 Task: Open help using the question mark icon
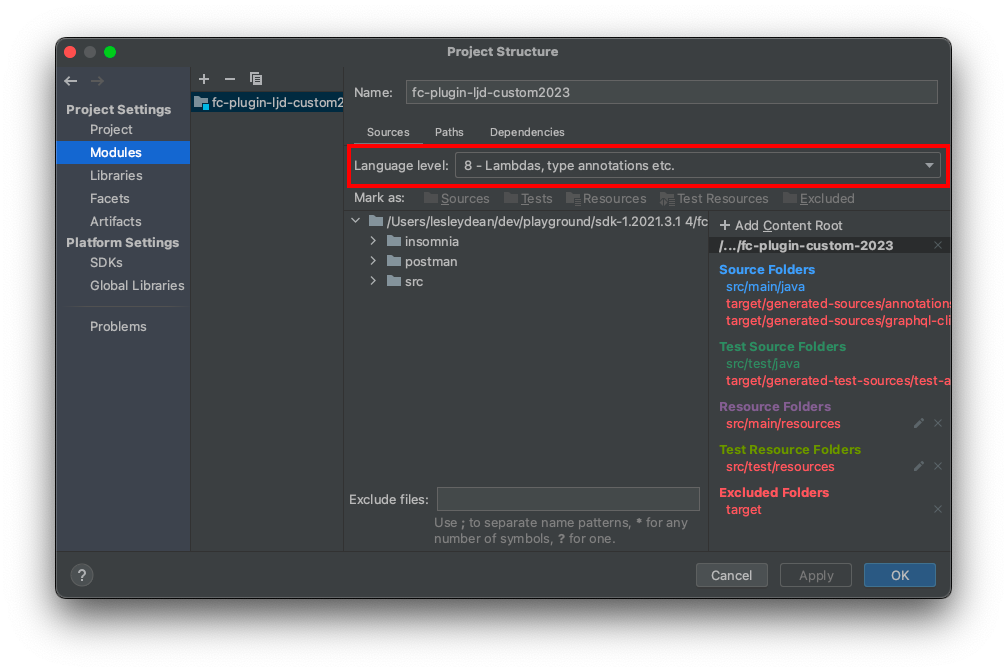pyautogui.click(x=81, y=575)
